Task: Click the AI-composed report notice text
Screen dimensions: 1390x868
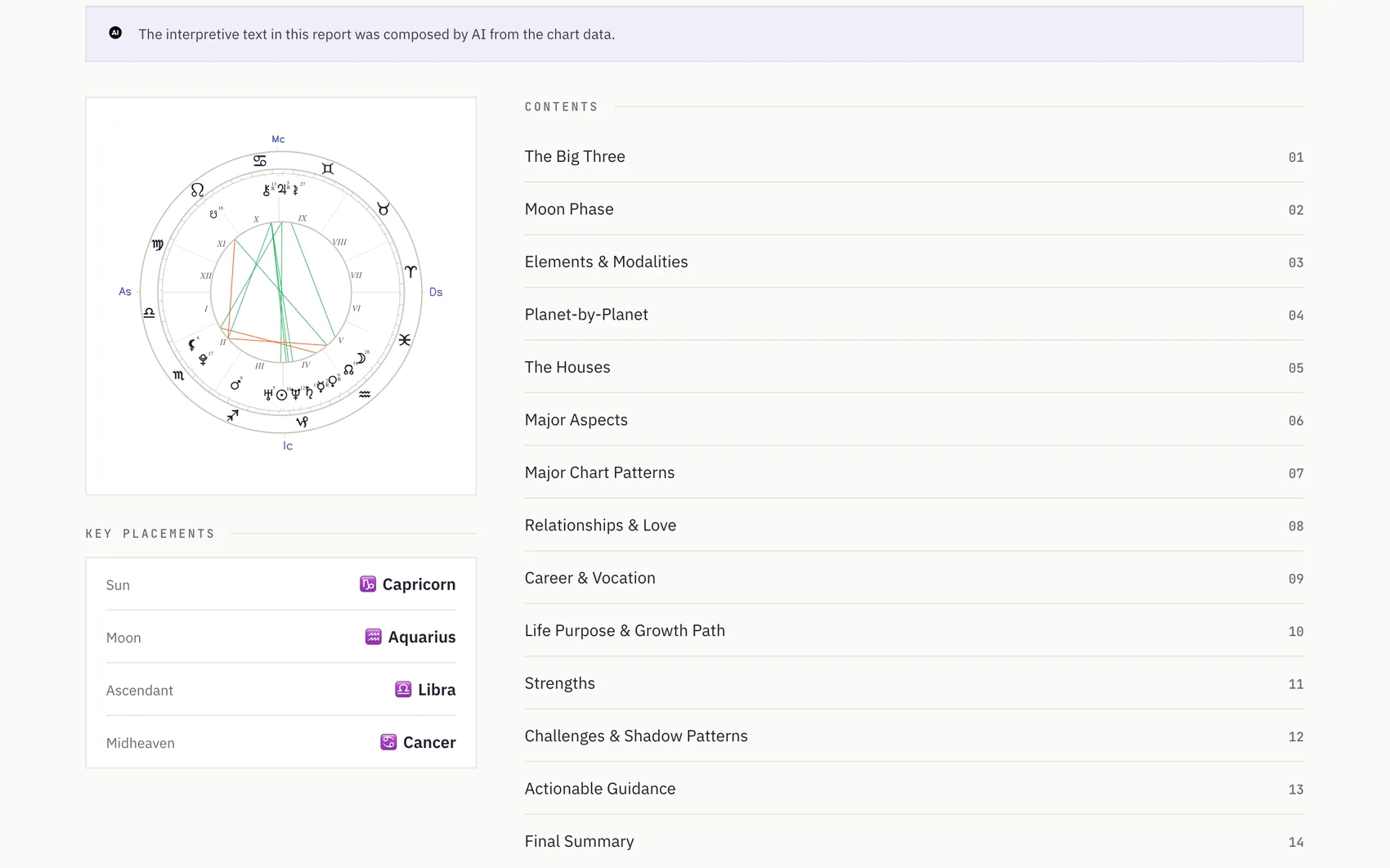Action: pos(376,34)
